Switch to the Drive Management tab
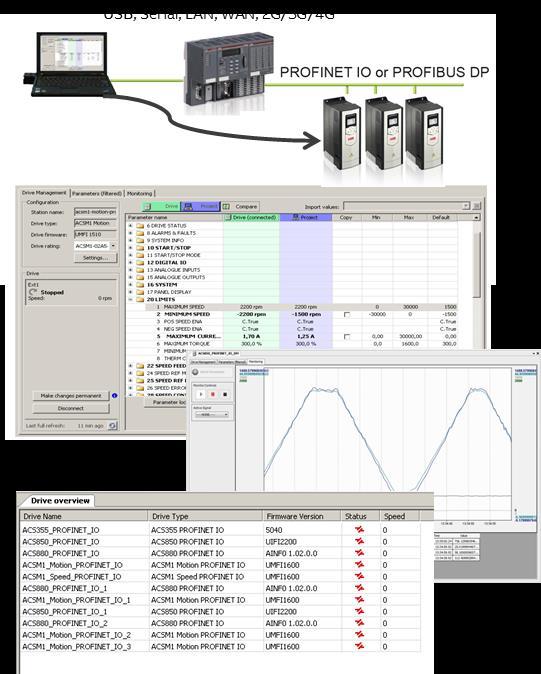The image size is (541, 674). tap(44, 193)
